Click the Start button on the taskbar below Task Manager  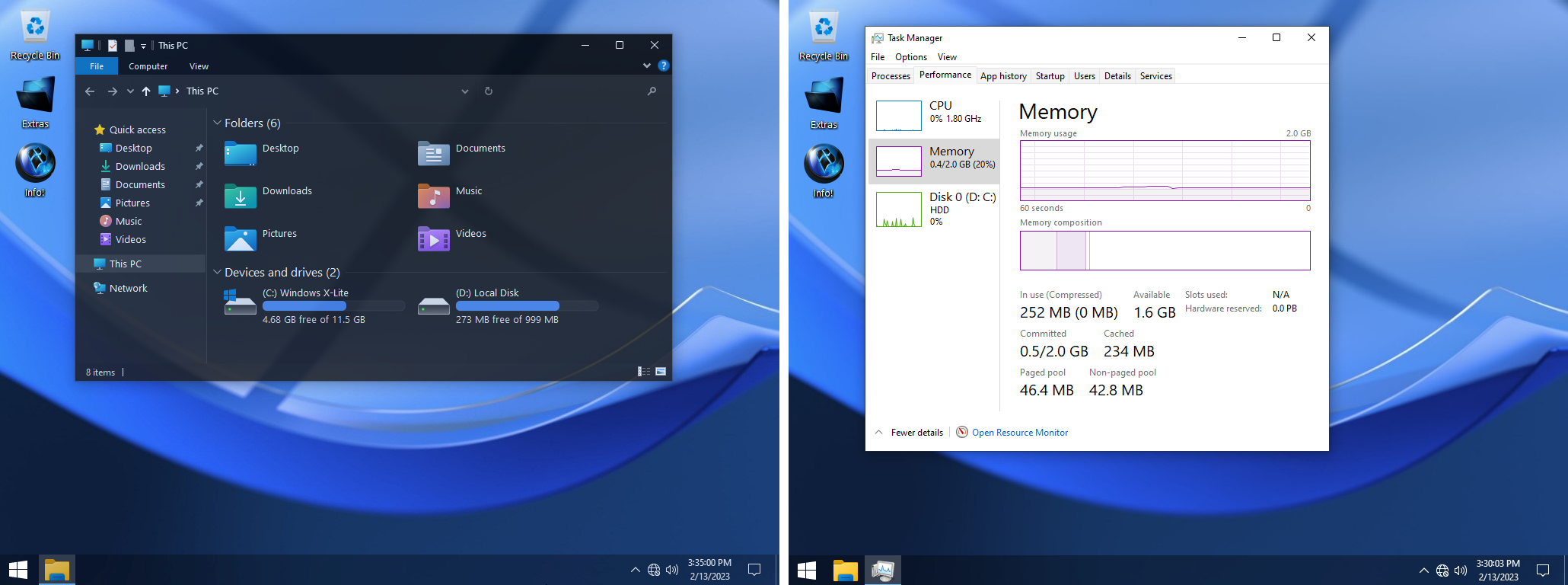coord(807,570)
